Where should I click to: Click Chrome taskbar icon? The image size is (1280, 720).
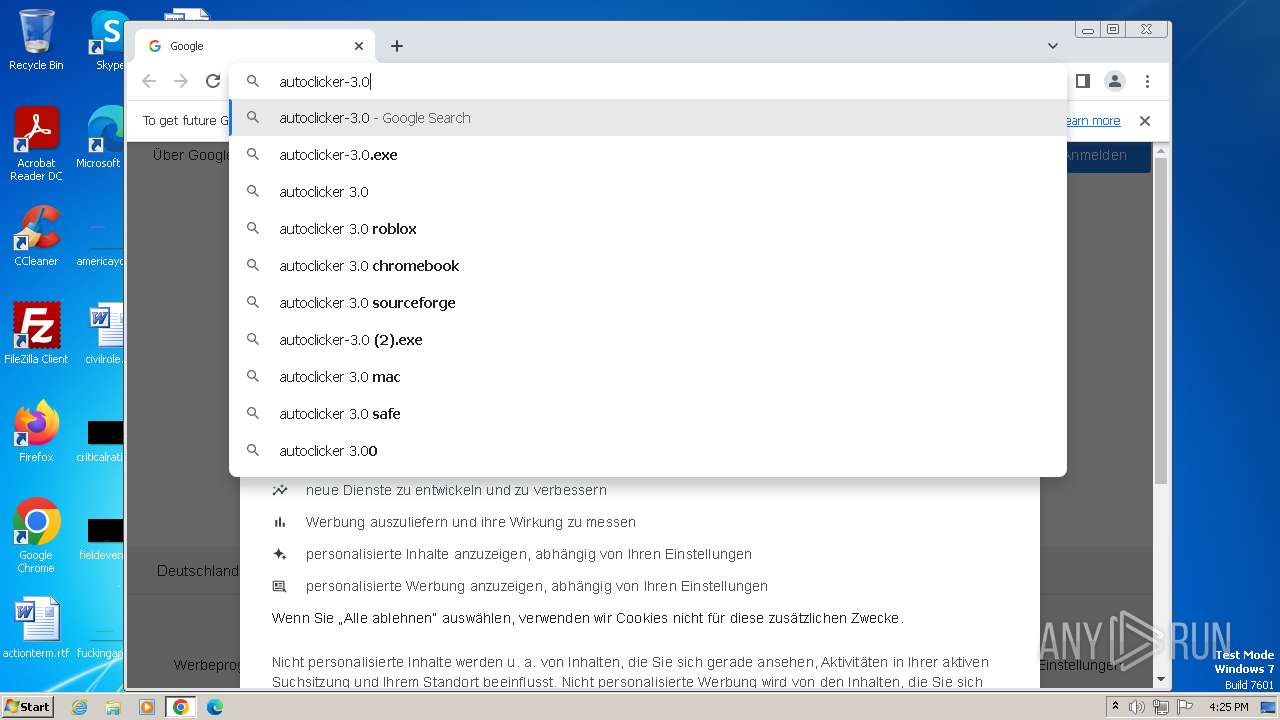[181, 707]
